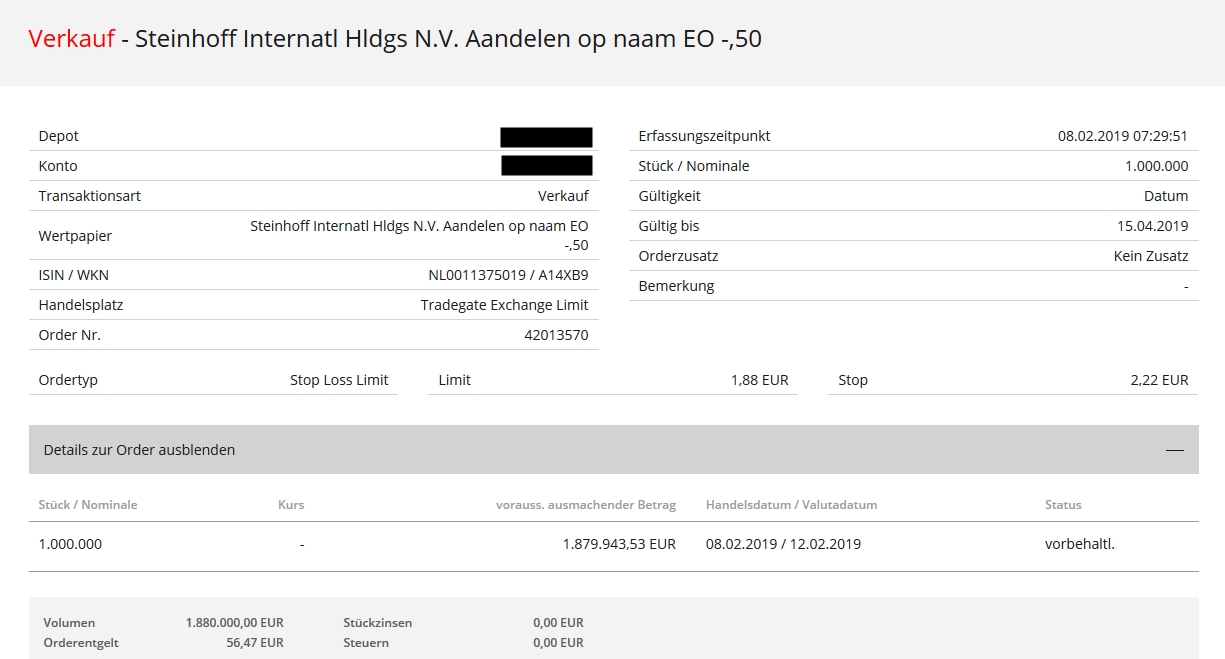Click the Ordertyp value 'Stop Loss Limit'
Screen dimensions: 1225x659
(x=339, y=380)
